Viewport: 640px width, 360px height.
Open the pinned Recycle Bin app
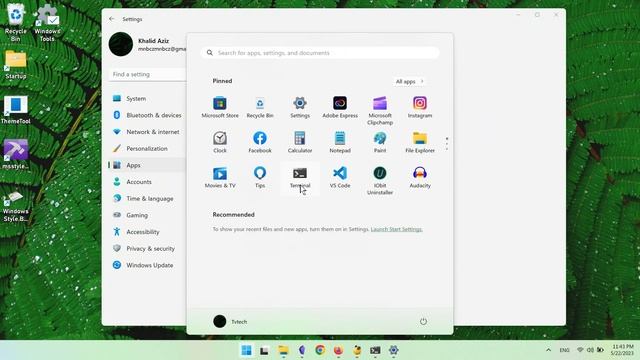point(260,107)
